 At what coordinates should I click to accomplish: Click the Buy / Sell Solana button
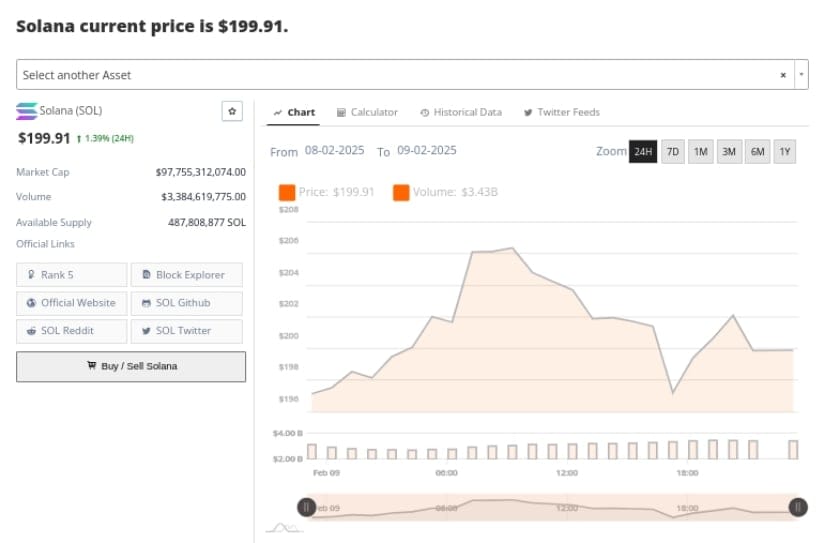(131, 366)
